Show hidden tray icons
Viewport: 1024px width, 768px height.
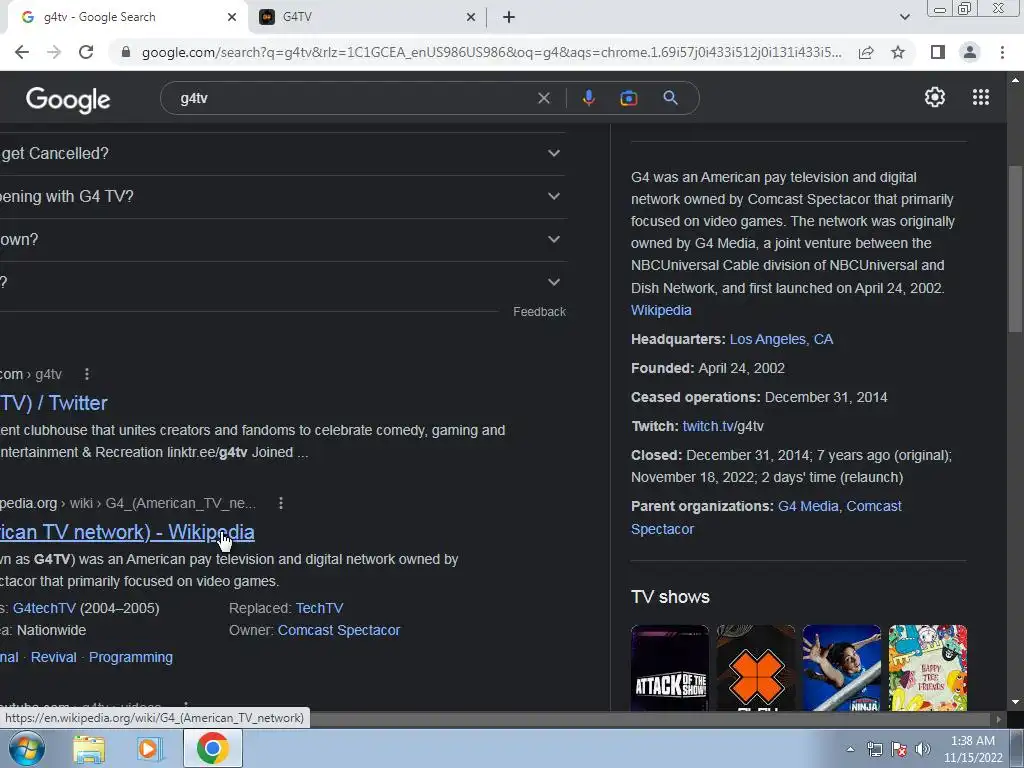point(850,749)
